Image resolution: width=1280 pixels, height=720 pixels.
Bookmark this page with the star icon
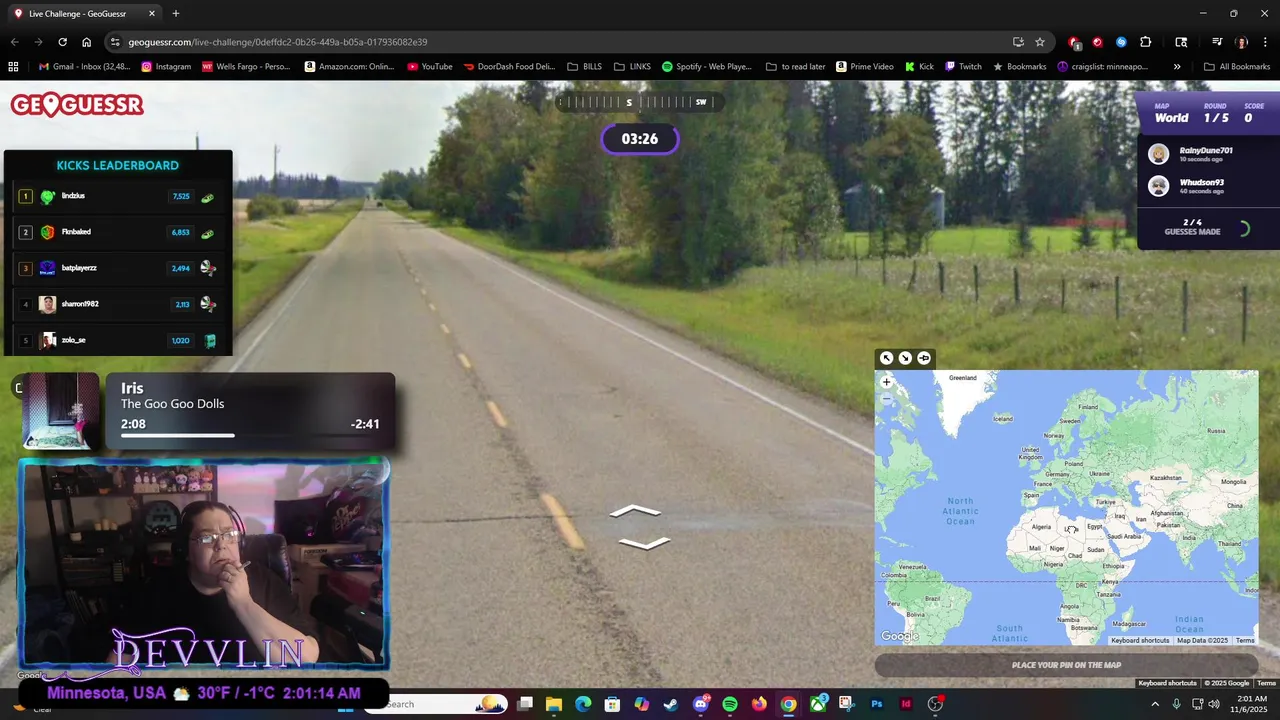(1040, 42)
